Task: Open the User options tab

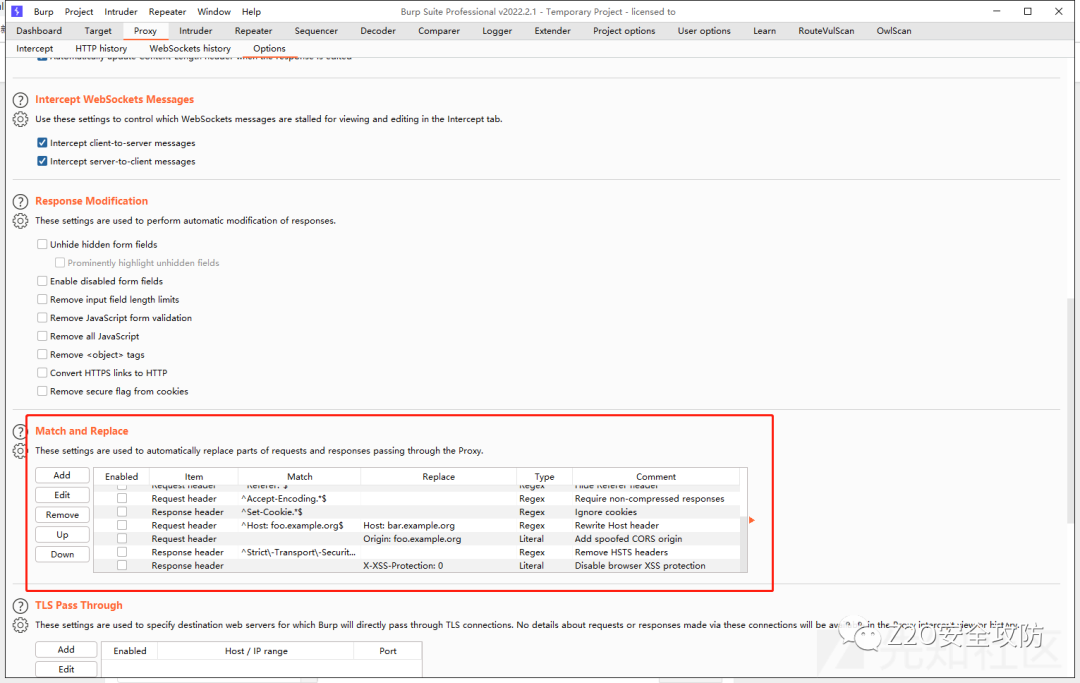Action: pyautogui.click(x=704, y=31)
